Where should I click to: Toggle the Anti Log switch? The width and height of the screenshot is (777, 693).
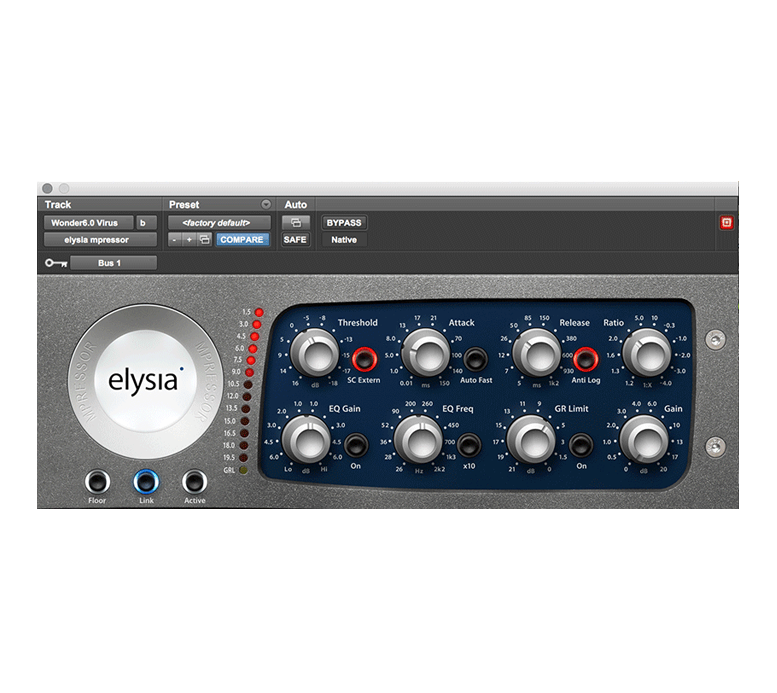[x=586, y=358]
